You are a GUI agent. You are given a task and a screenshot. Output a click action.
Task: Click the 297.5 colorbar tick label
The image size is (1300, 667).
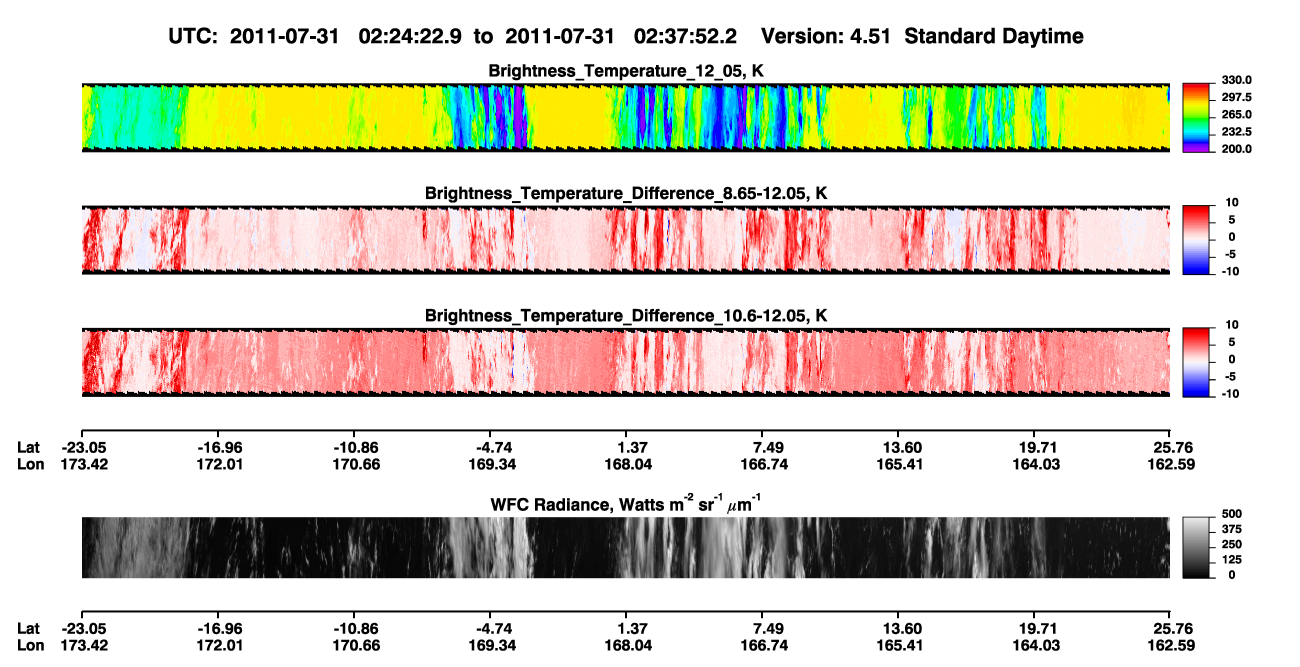[x=1236, y=97]
